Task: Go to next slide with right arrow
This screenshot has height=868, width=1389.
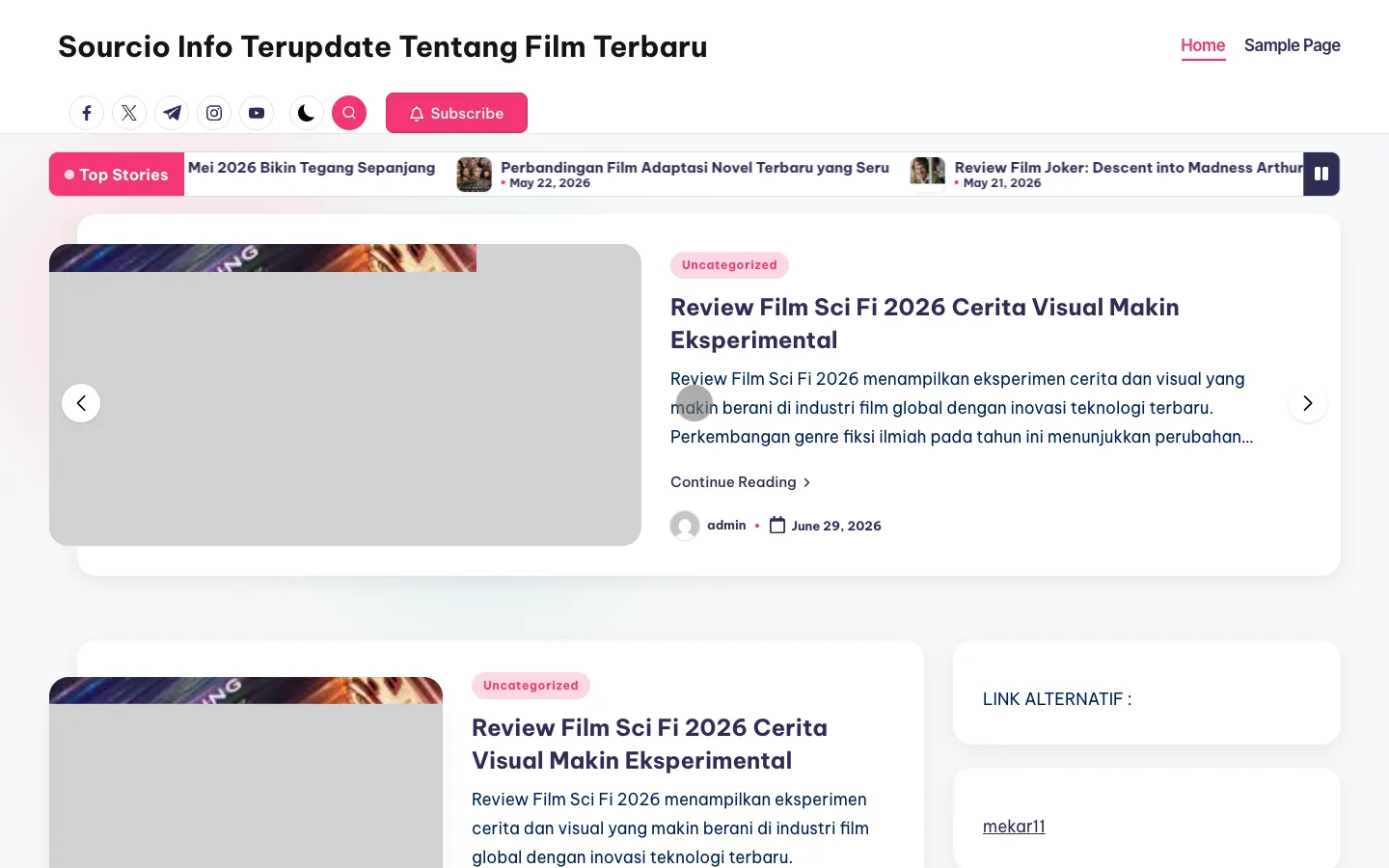Action: [1308, 403]
